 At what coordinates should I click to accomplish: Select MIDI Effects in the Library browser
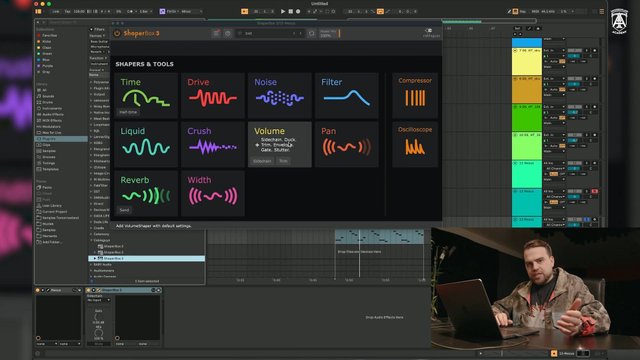52,121
